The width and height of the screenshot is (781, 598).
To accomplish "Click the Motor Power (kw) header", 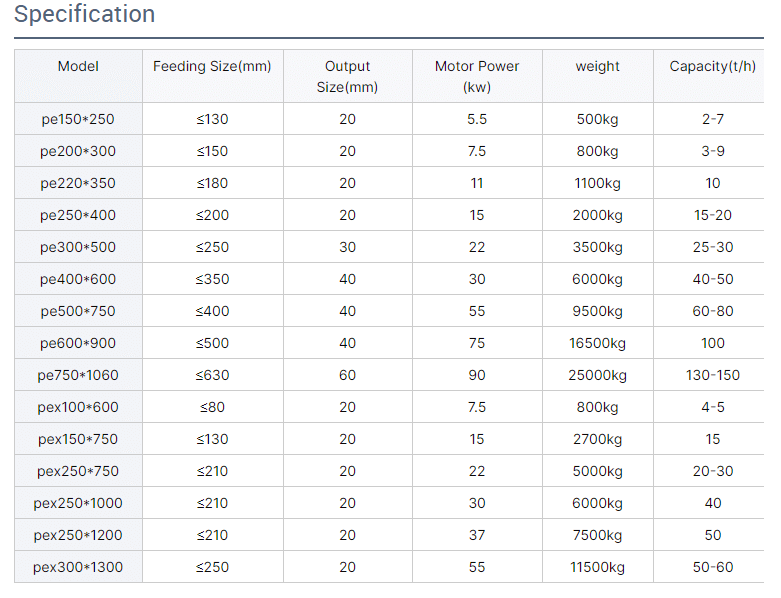I will tap(477, 77).
